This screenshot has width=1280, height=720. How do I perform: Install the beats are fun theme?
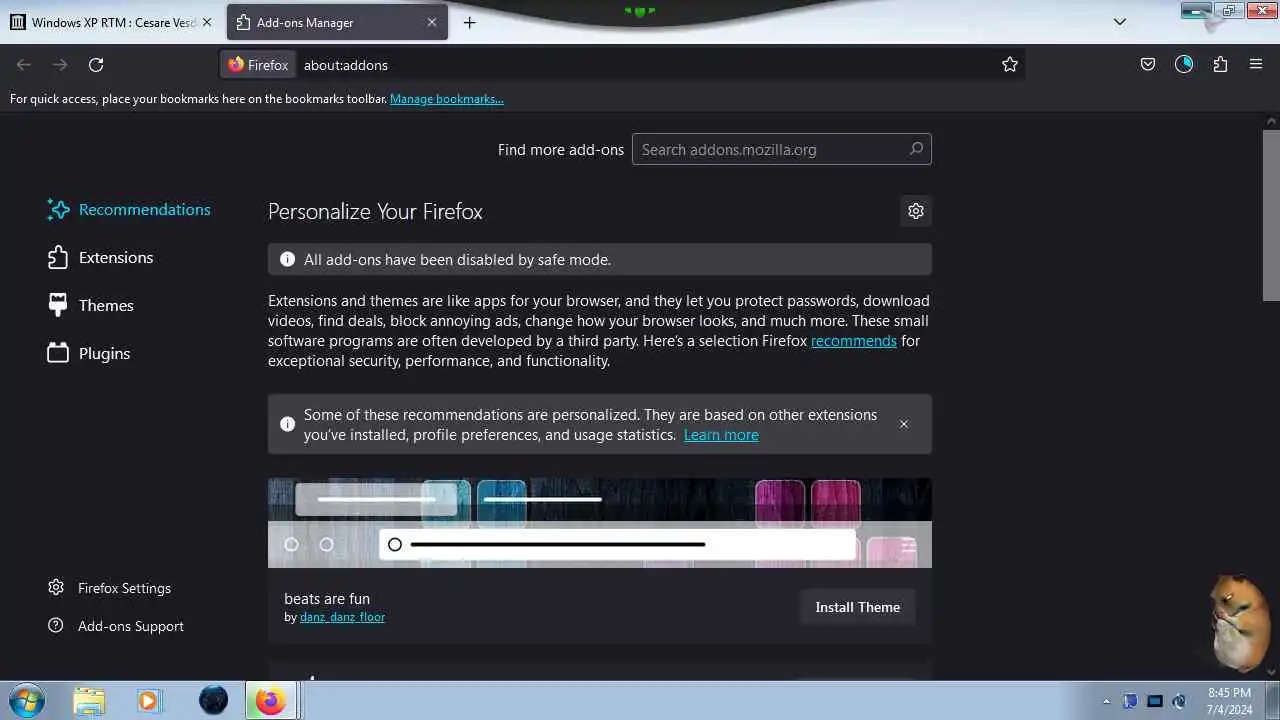pyautogui.click(x=858, y=607)
